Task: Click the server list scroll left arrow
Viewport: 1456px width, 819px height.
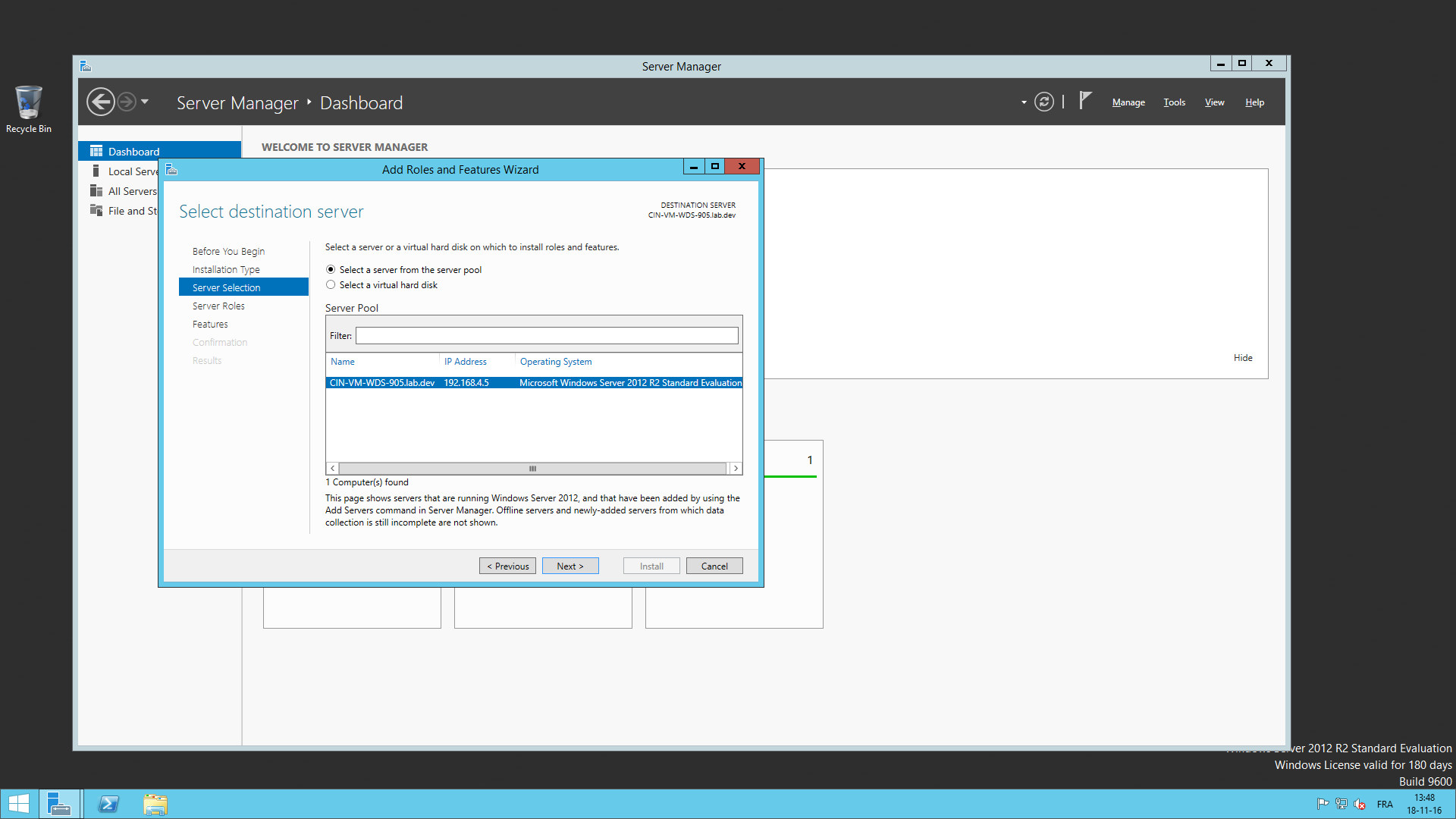Action: [x=333, y=469]
